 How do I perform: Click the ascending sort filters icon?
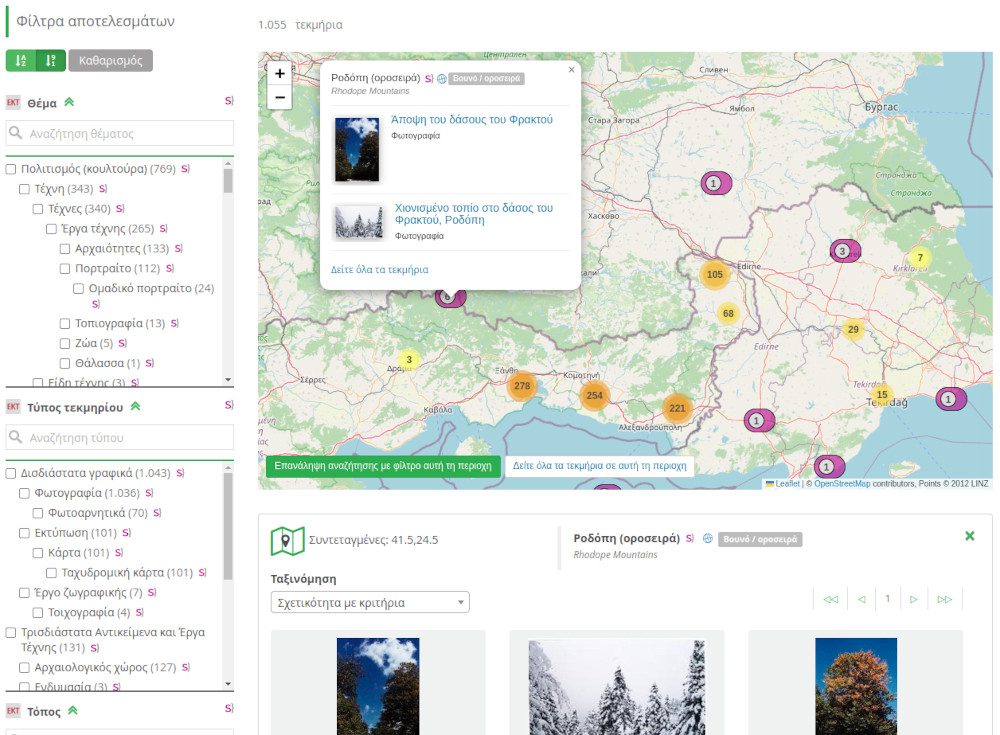pos(21,61)
